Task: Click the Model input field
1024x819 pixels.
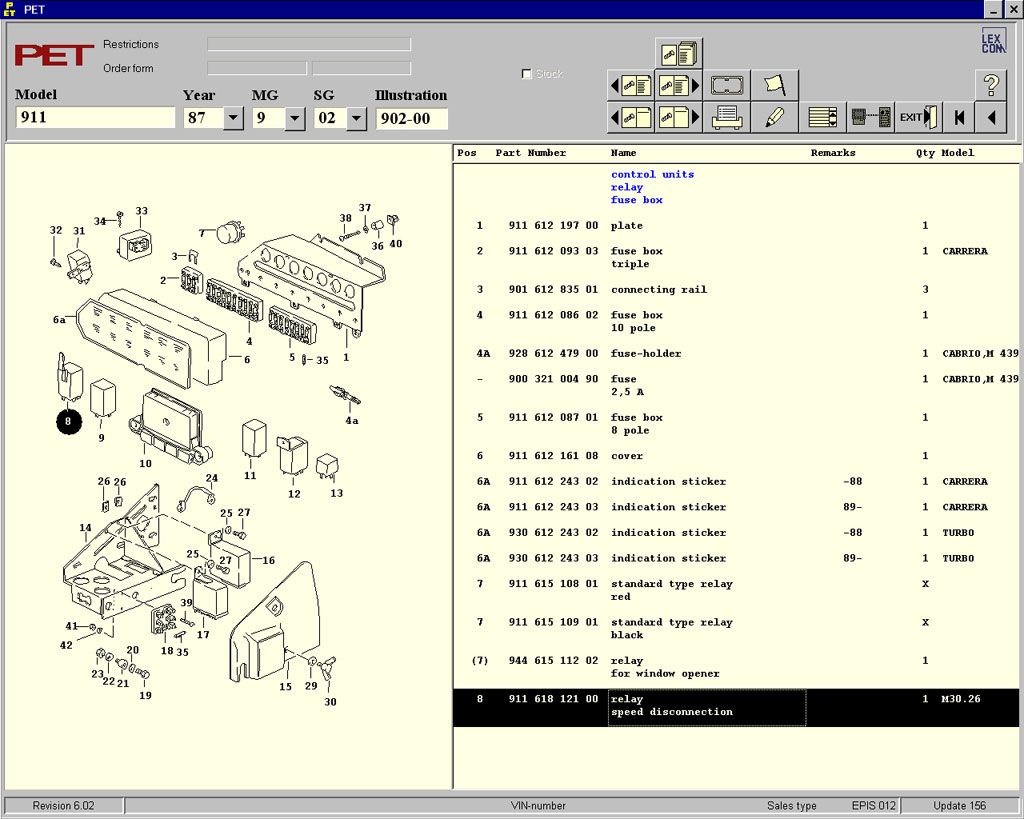Action: click(95, 118)
